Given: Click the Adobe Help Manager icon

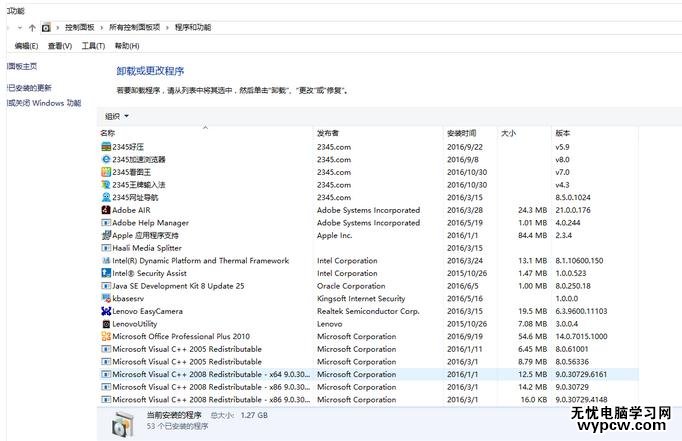Looking at the screenshot, I should point(106,223).
